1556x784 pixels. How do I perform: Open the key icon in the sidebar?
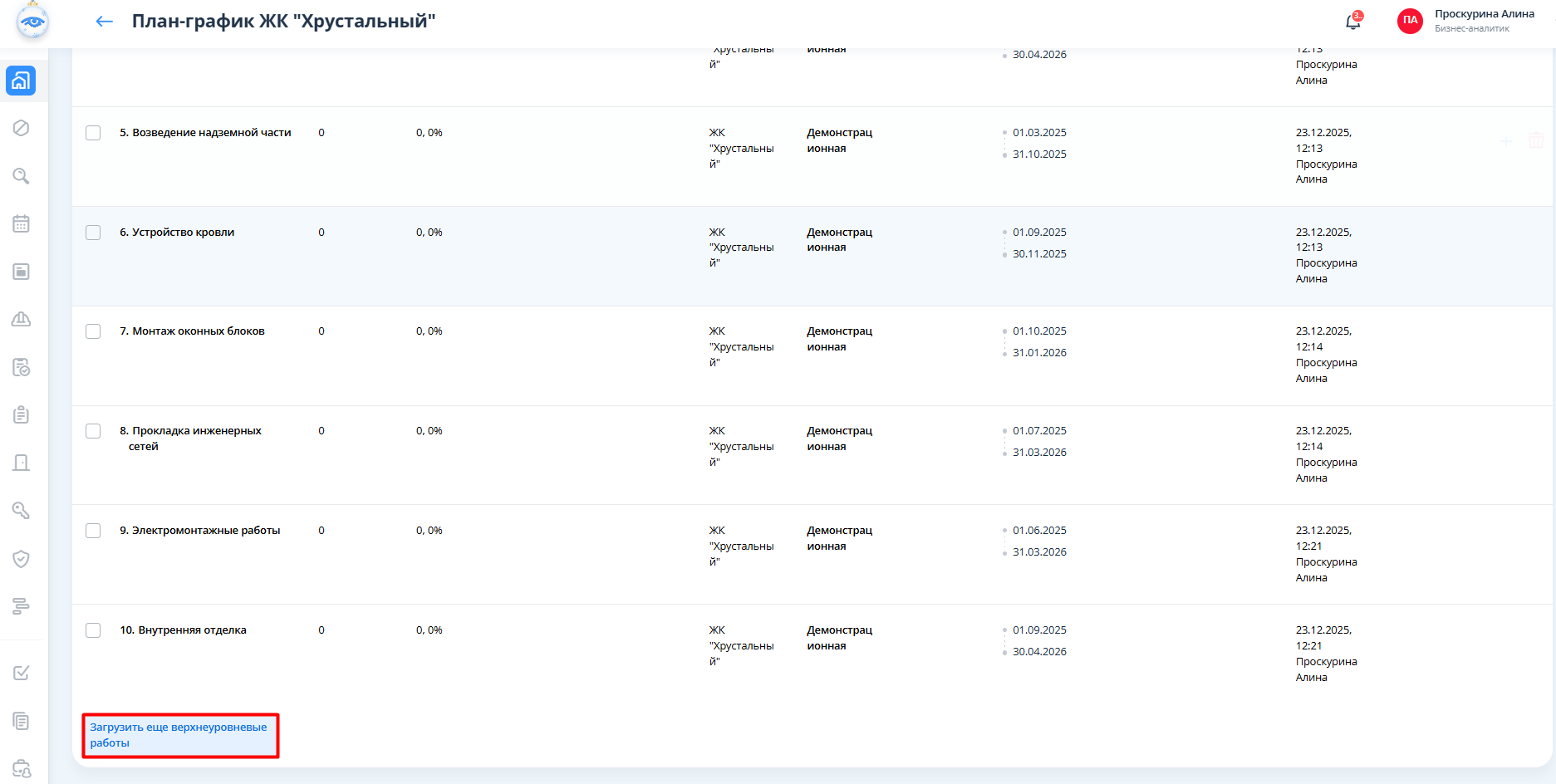(22, 511)
